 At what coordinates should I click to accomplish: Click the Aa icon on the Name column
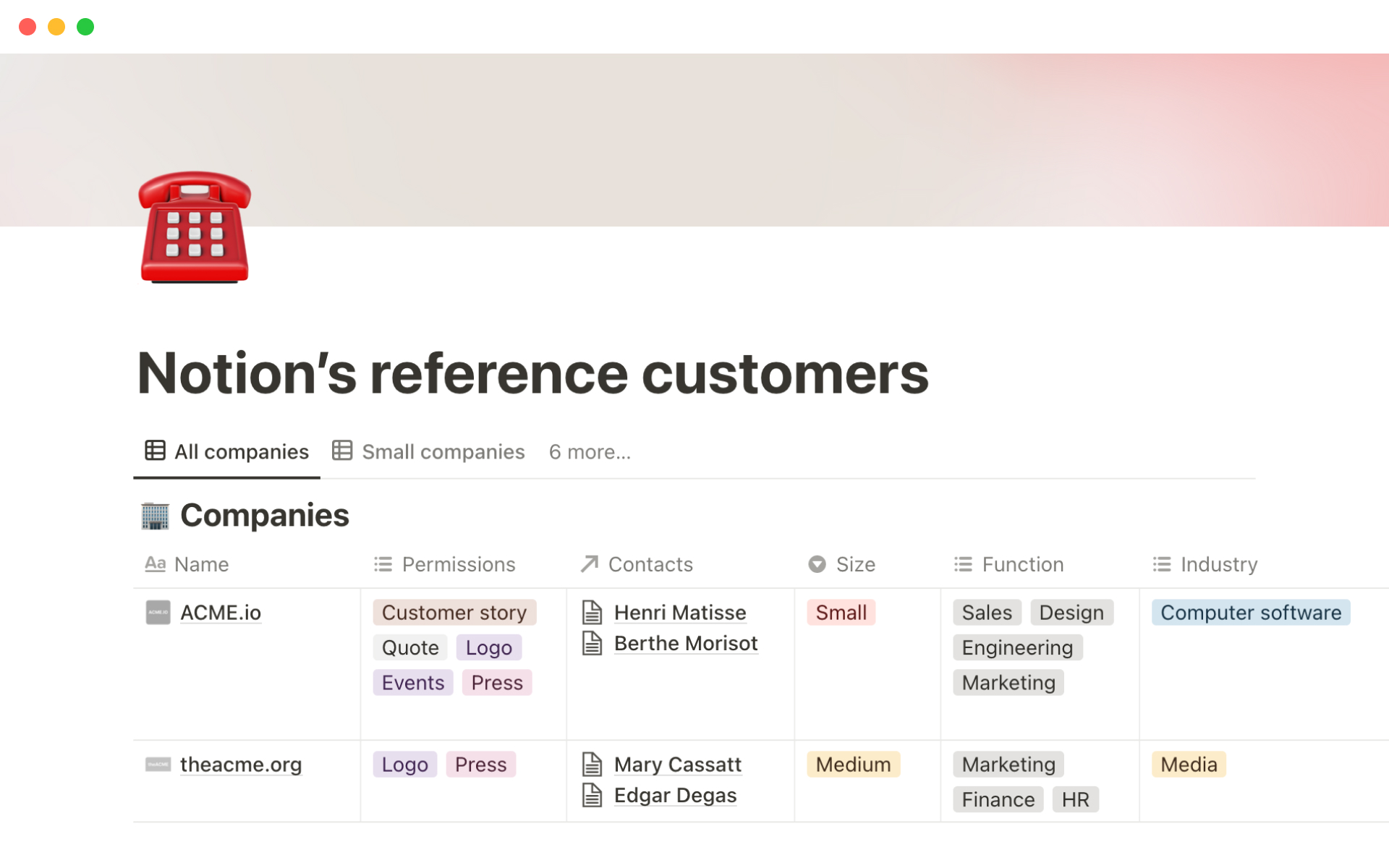[155, 564]
